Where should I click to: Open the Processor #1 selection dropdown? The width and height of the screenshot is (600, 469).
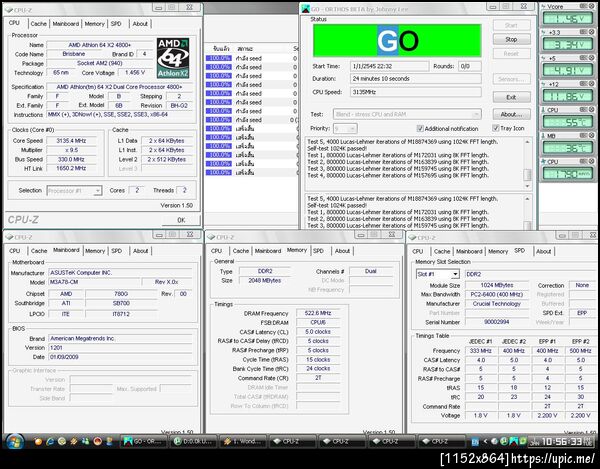coord(74,190)
